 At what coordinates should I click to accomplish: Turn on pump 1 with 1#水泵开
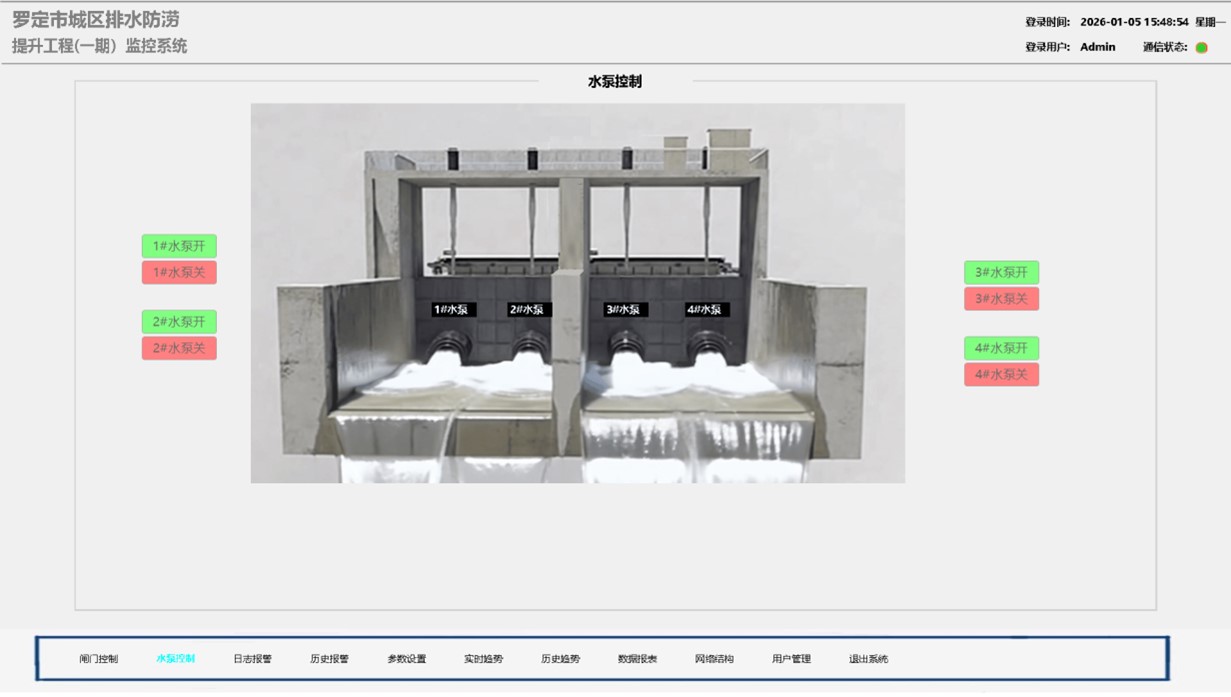point(179,246)
